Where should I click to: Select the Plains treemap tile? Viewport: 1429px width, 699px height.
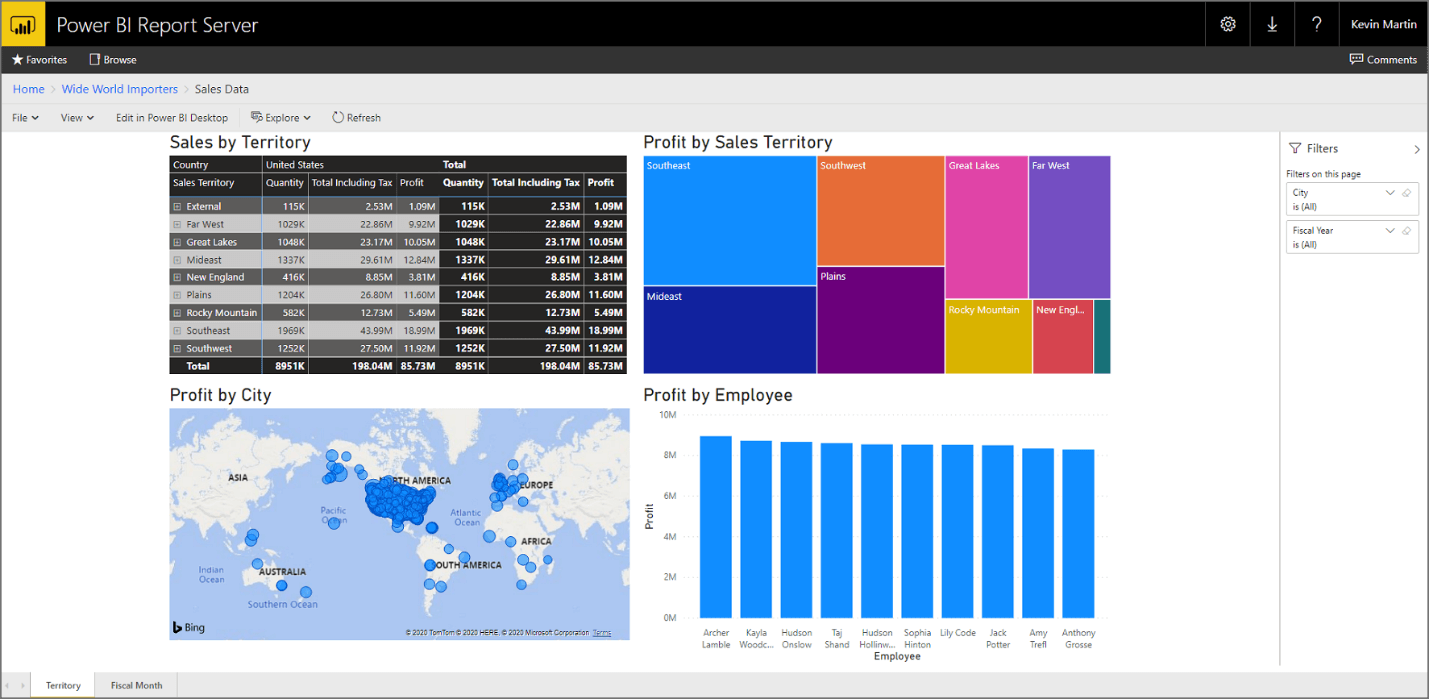pos(881,320)
